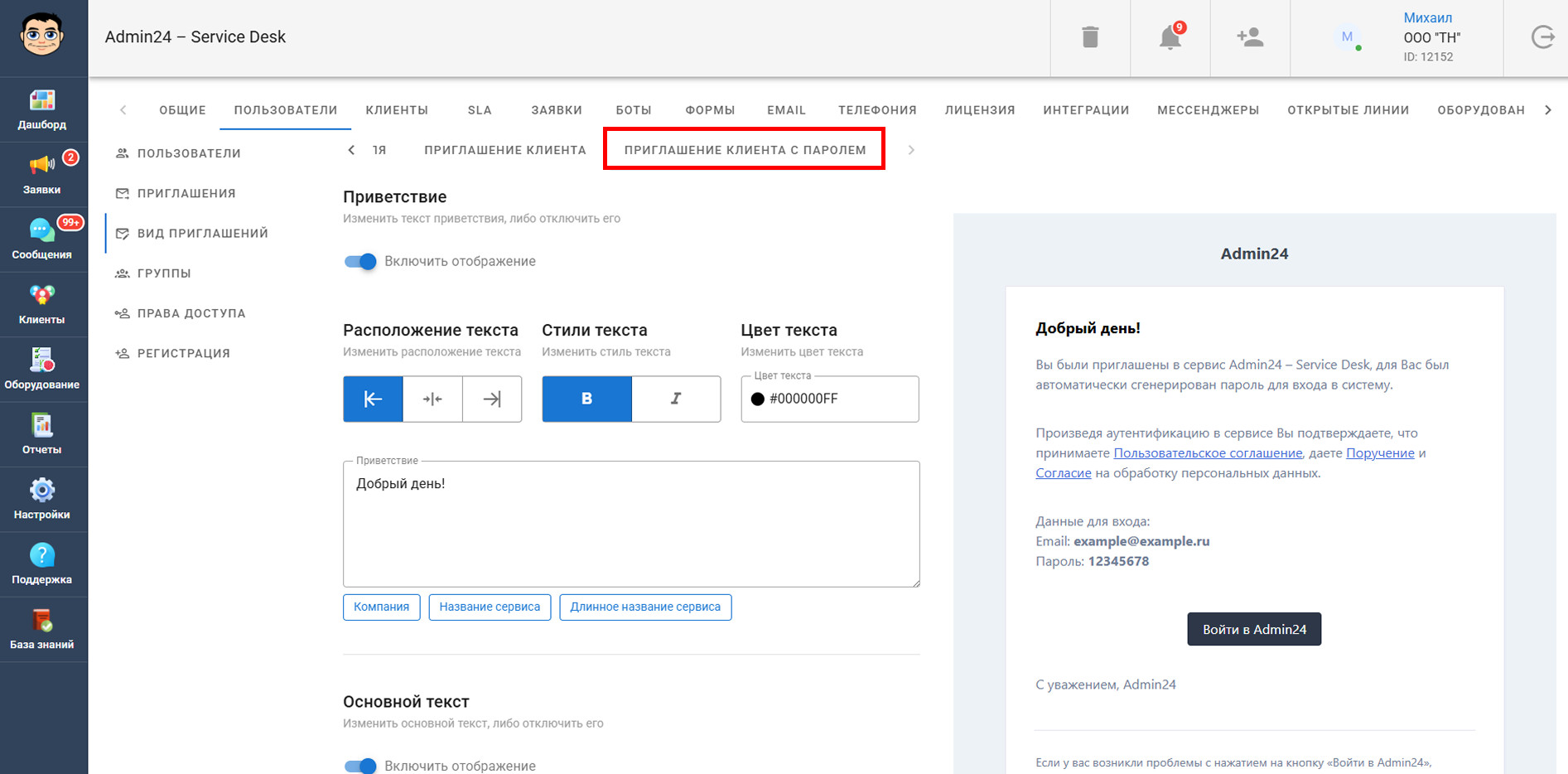
Task: Enable bold text style button
Action: click(x=586, y=399)
